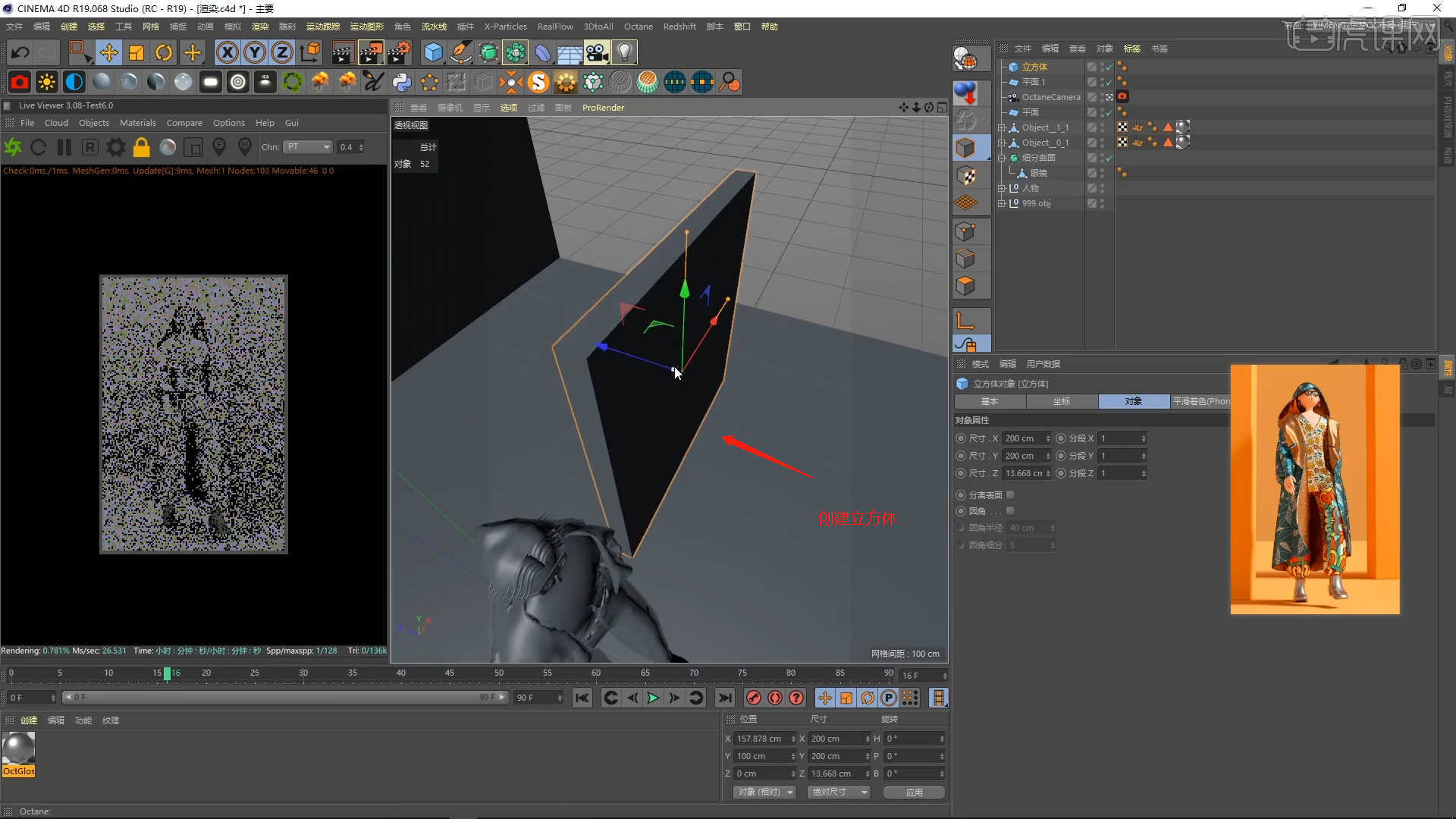This screenshot has height=819, width=1456.
Task: Select the Cube primitive tool
Action: point(433,52)
